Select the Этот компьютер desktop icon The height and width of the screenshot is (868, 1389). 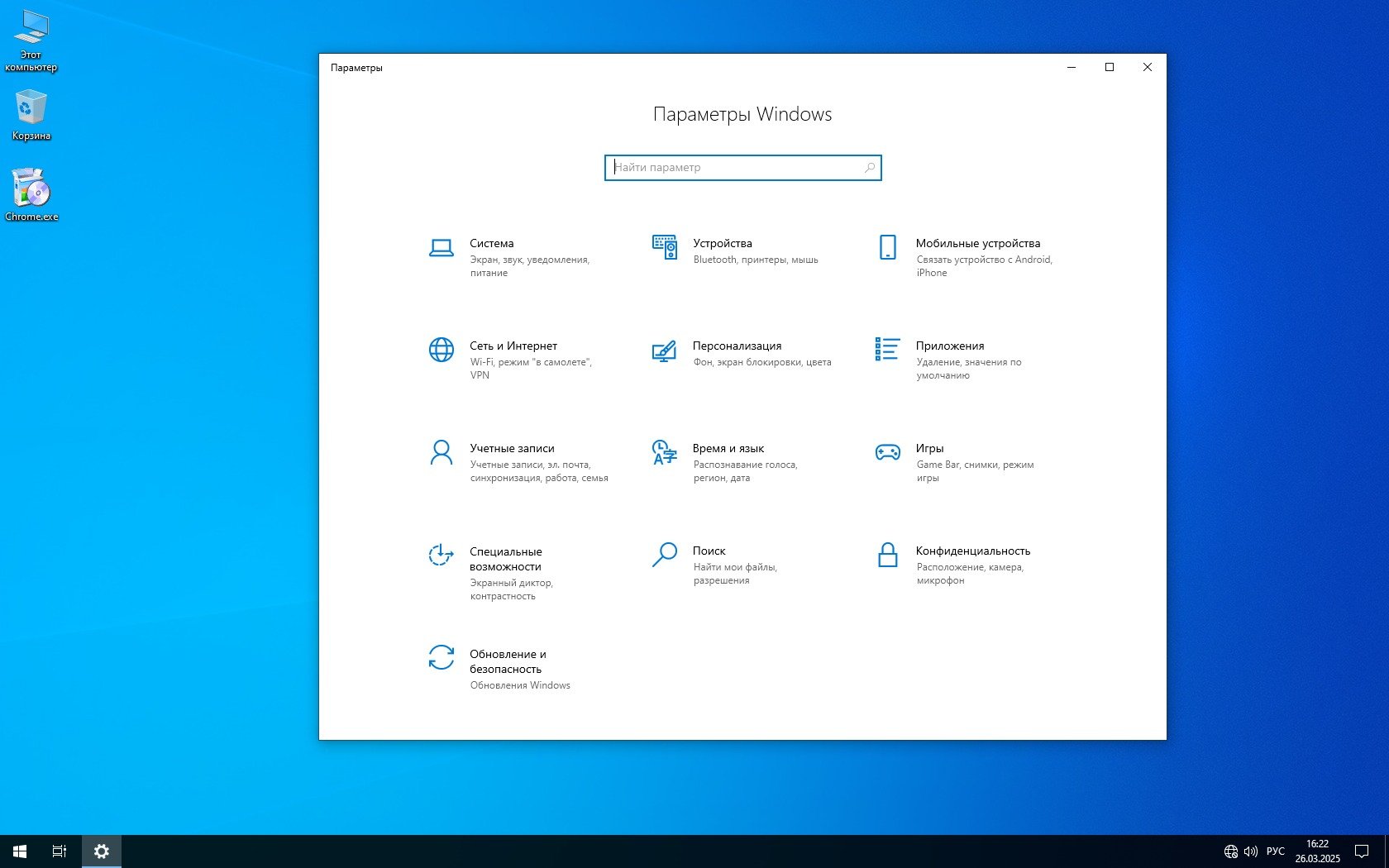pos(31,41)
